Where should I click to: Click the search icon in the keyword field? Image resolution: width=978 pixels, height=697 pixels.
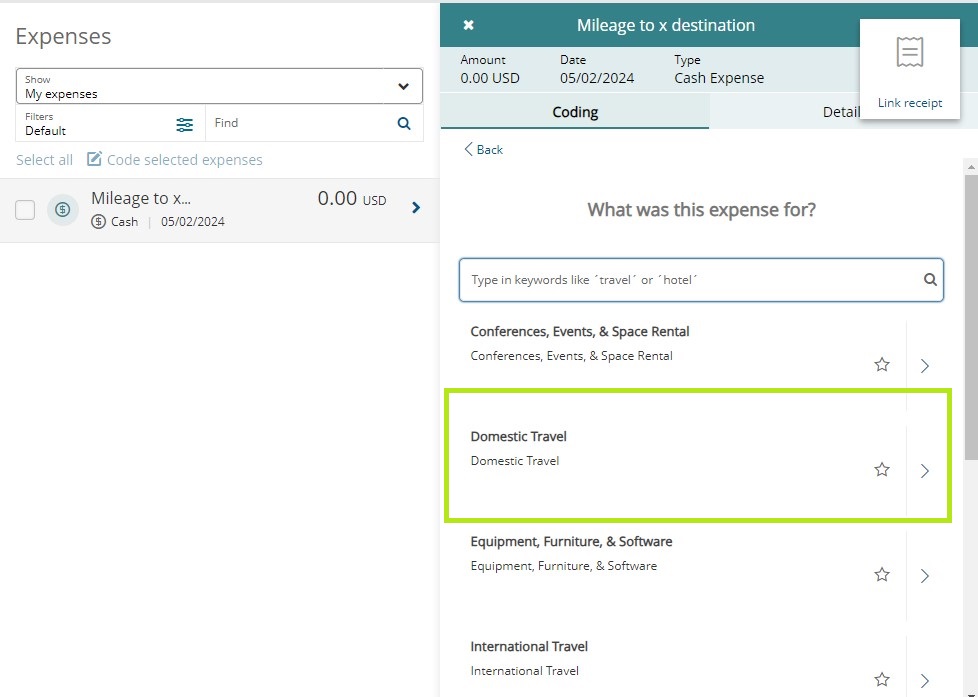point(930,280)
